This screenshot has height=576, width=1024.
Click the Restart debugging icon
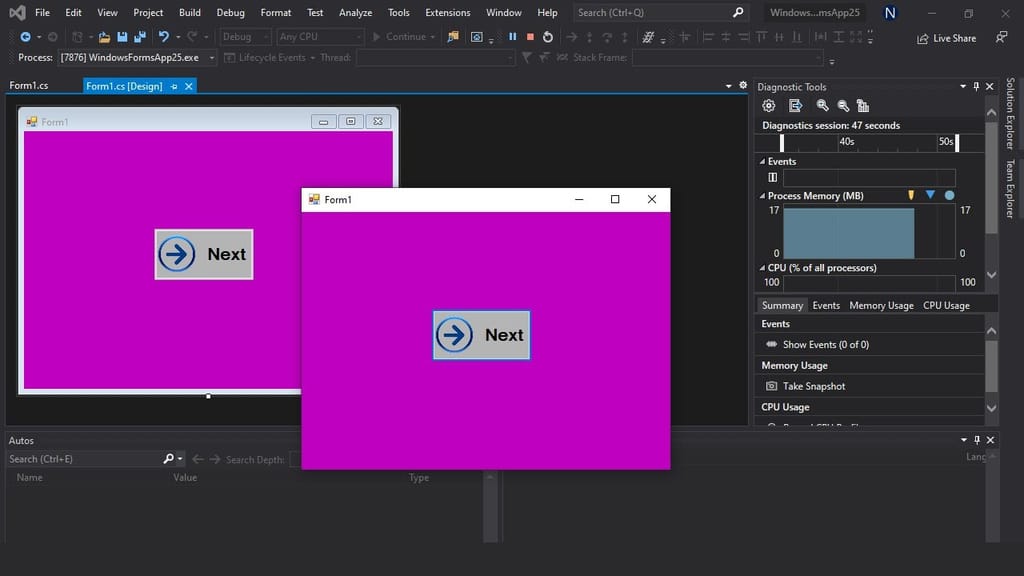(x=548, y=36)
